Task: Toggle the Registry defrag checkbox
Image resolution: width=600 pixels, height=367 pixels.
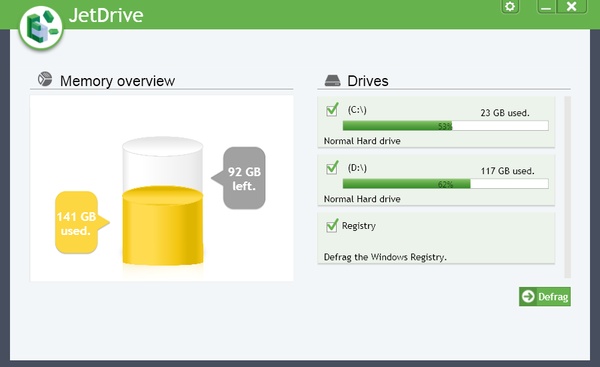Action: (332, 226)
